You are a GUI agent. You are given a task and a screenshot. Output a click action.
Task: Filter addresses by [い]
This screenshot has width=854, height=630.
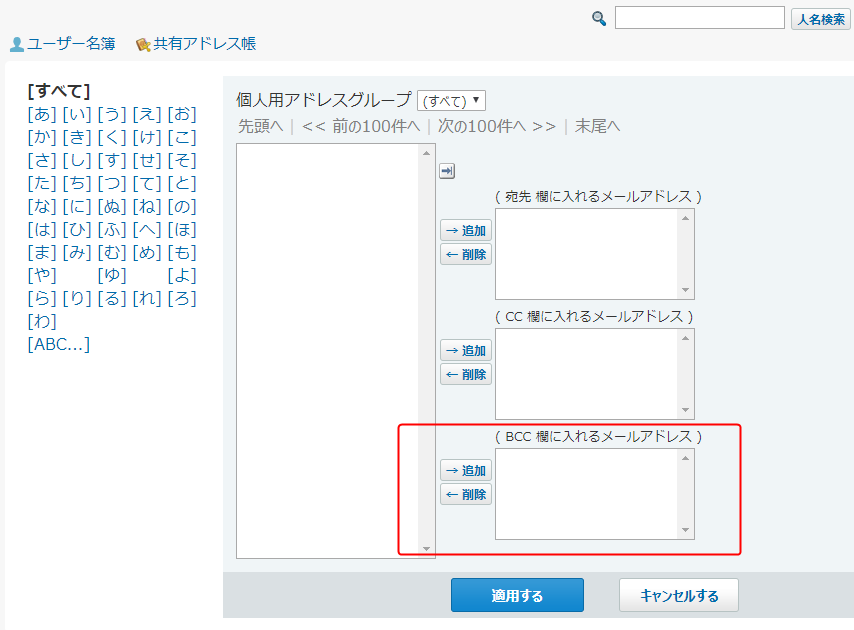point(77,114)
